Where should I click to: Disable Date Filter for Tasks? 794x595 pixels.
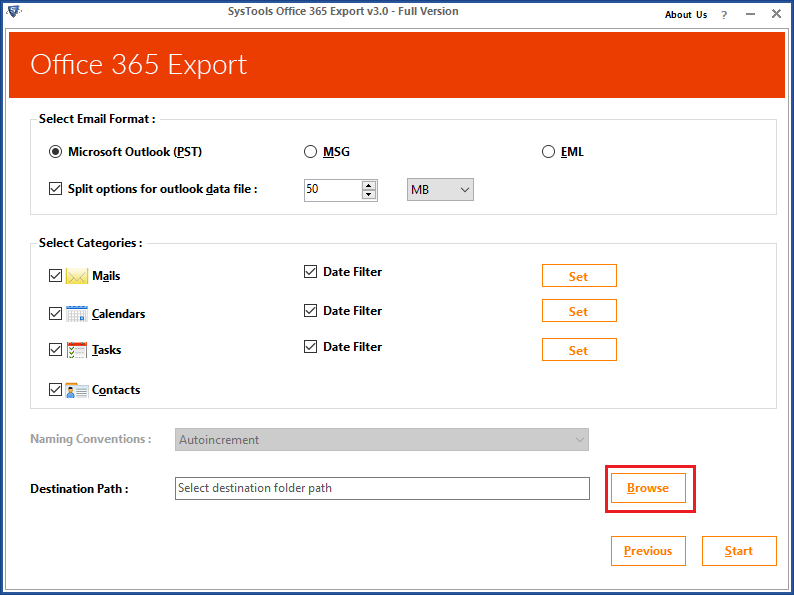[310, 347]
